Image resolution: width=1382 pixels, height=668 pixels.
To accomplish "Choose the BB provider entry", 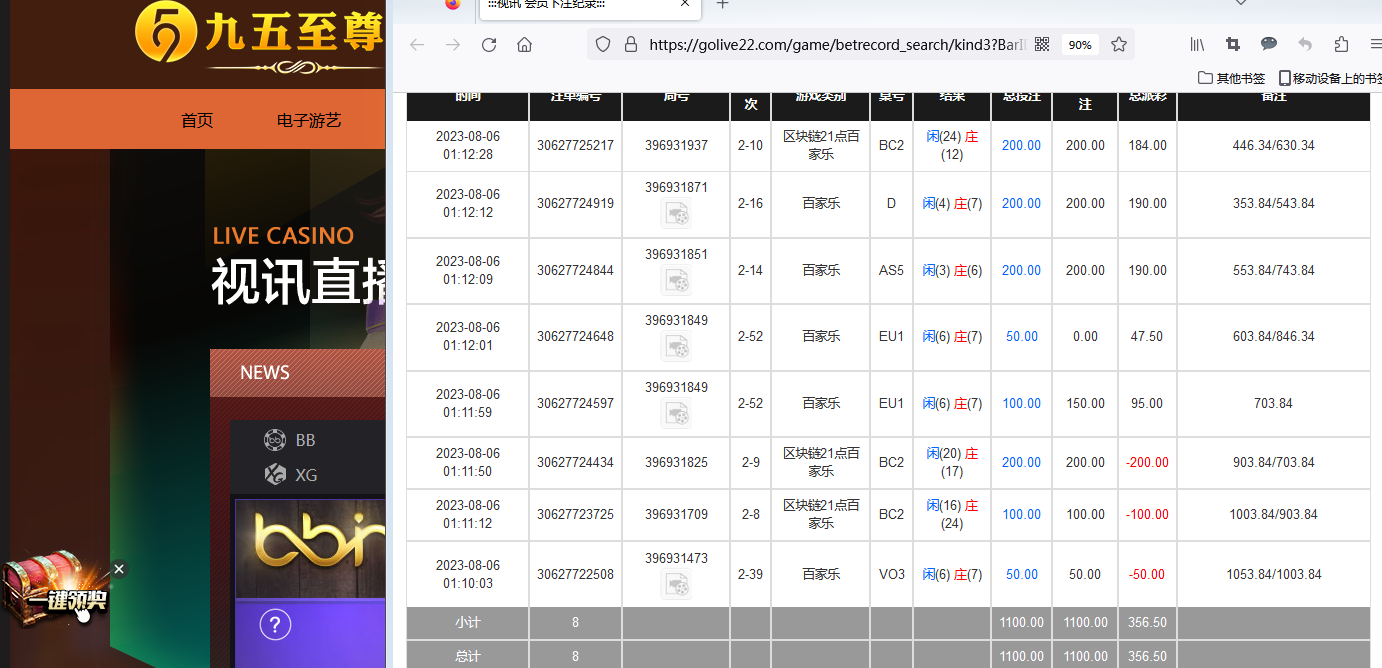I will coord(290,440).
